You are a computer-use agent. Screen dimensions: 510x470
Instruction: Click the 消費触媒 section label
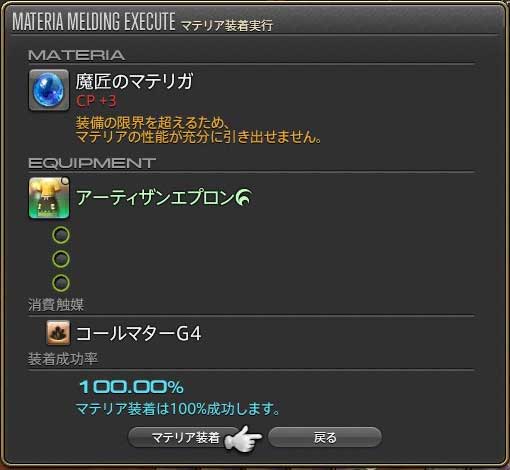[x=56, y=305]
